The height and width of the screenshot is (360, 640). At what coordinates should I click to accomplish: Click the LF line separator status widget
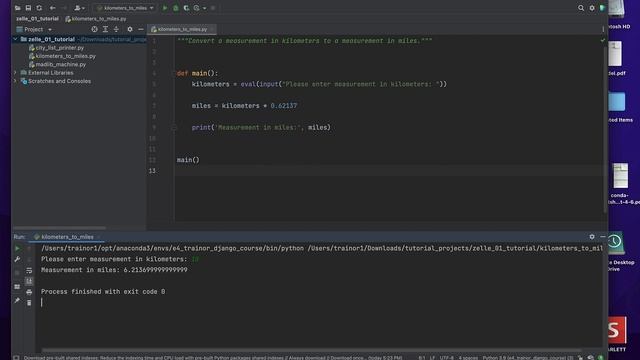click(432, 358)
